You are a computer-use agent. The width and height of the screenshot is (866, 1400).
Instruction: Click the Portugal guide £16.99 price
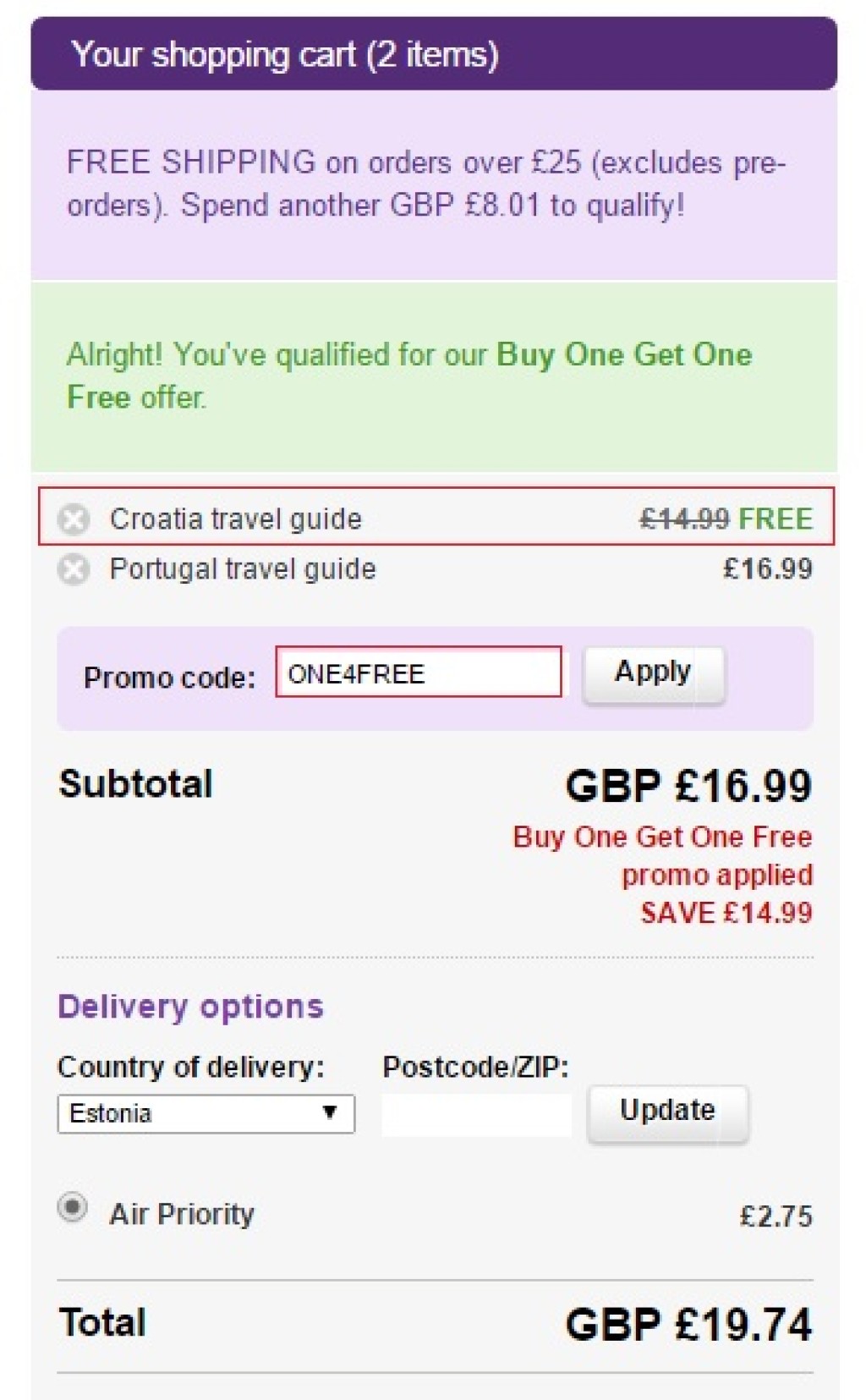[767, 569]
